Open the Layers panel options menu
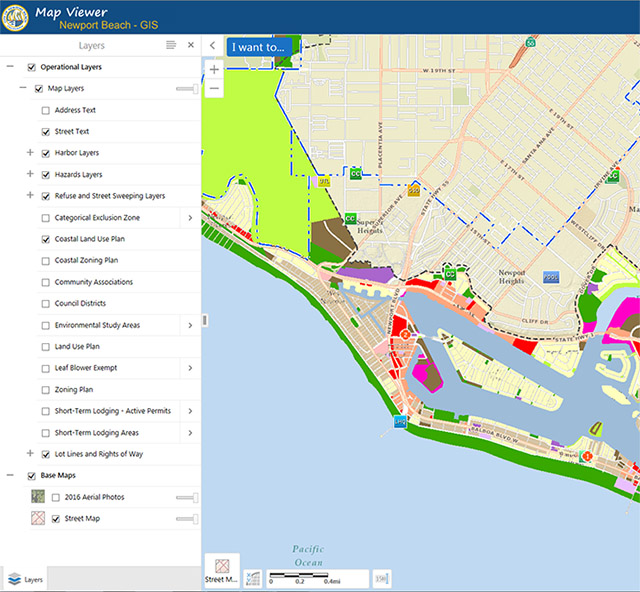Viewport: 640px width, 592px height. (171, 45)
